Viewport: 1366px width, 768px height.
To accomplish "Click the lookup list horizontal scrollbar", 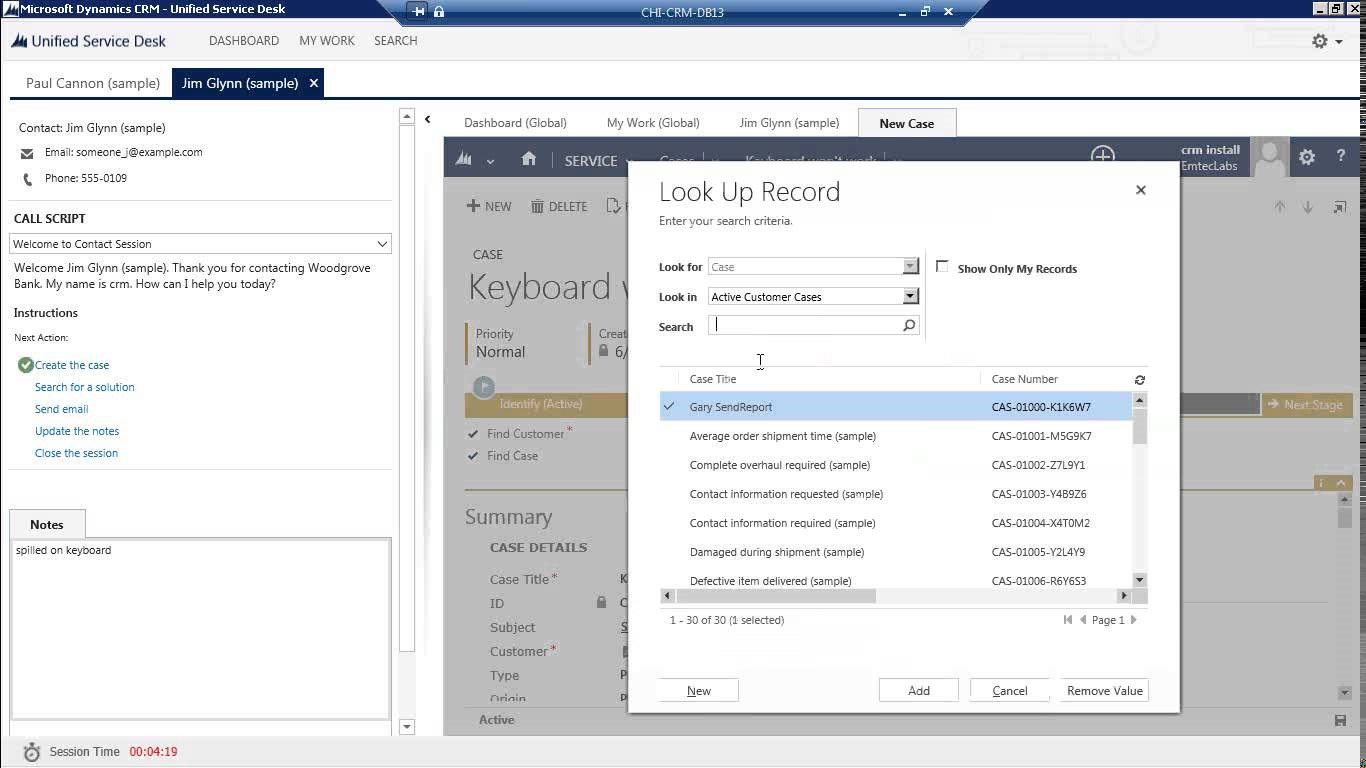I will 776,596.
